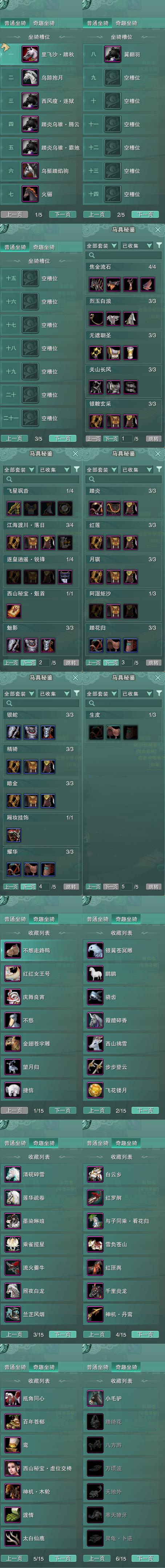Click the 乌蹄抱月 horse icon
This screenshot has height=1568, width=165.
[30, 78]
